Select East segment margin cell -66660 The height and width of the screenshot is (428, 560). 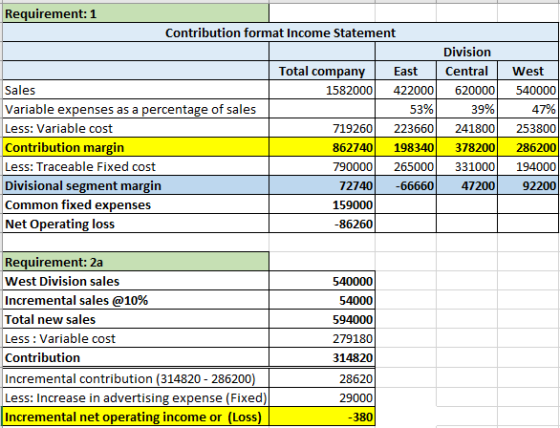tap(405, 185)
